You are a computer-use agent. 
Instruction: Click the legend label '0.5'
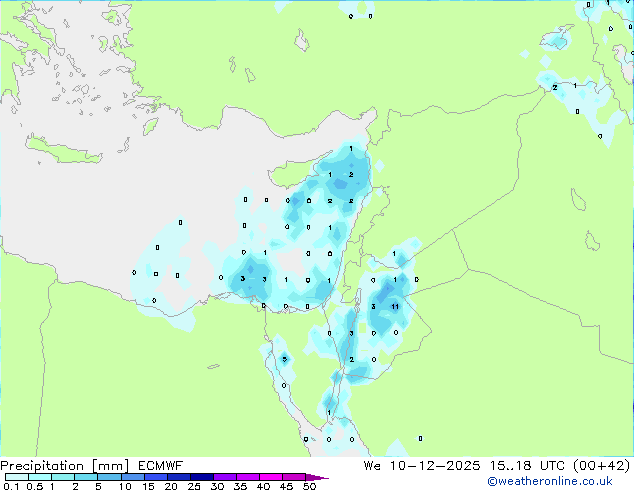pyautogui.click(x=35, y=486)
